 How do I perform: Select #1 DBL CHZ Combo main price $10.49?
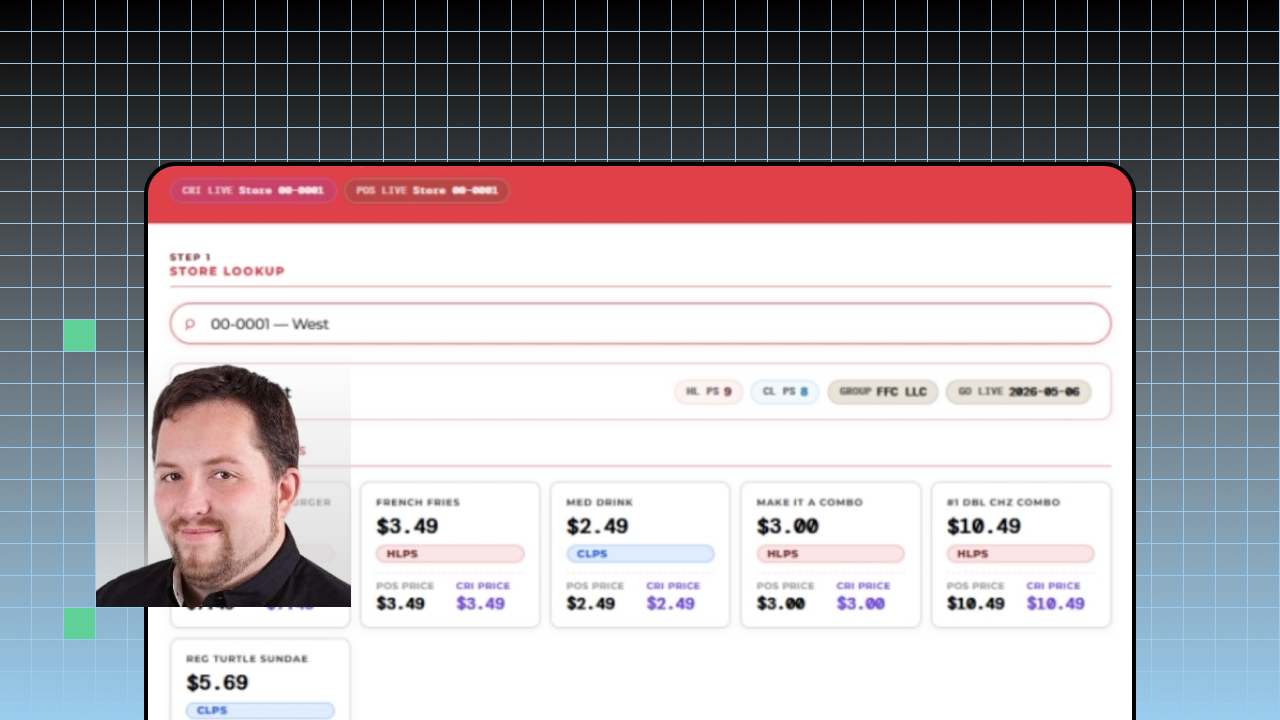pyautogui.click(x=984, y=526)
